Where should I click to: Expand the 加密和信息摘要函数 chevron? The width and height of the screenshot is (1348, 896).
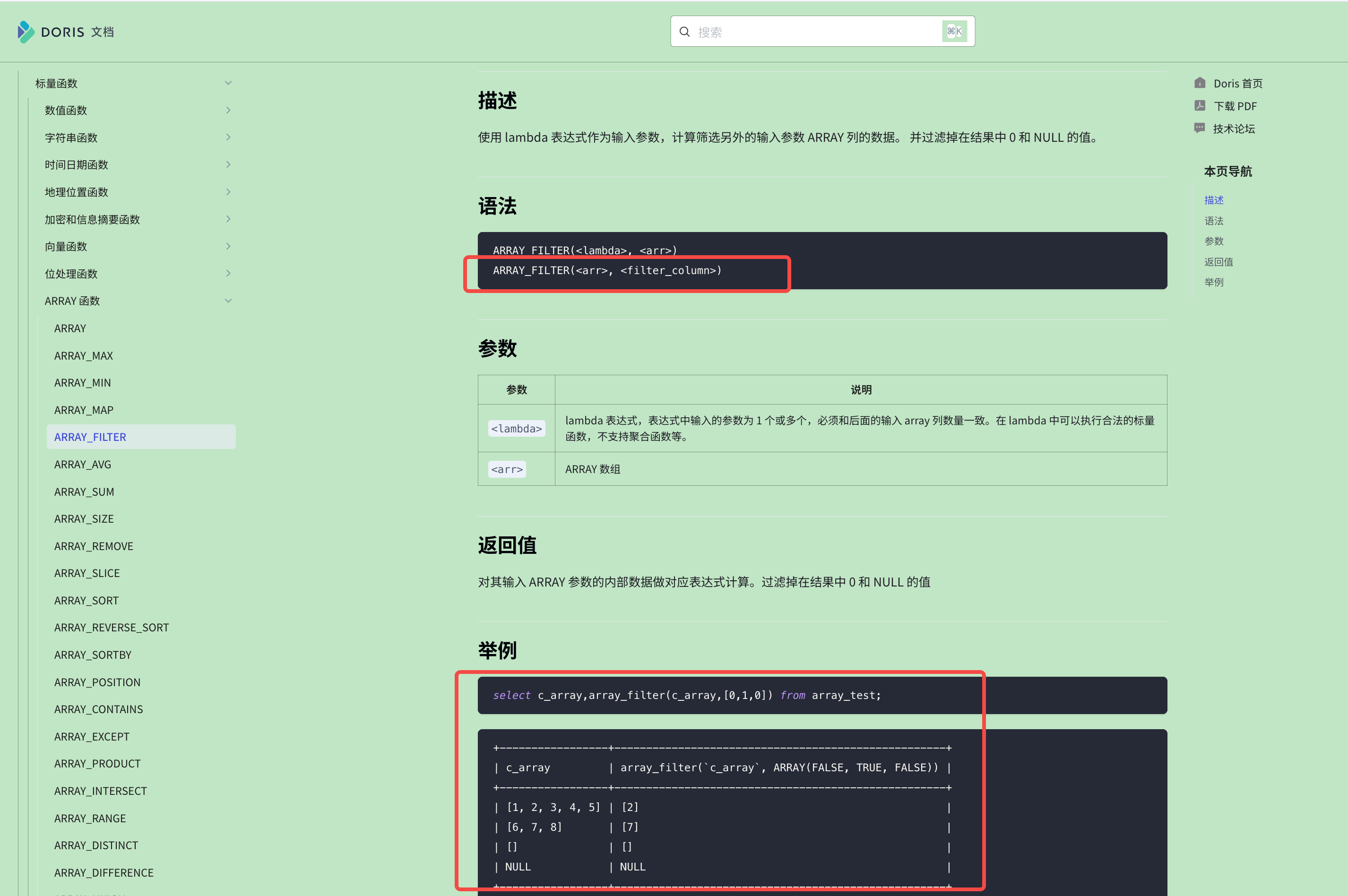click(228, 219)
